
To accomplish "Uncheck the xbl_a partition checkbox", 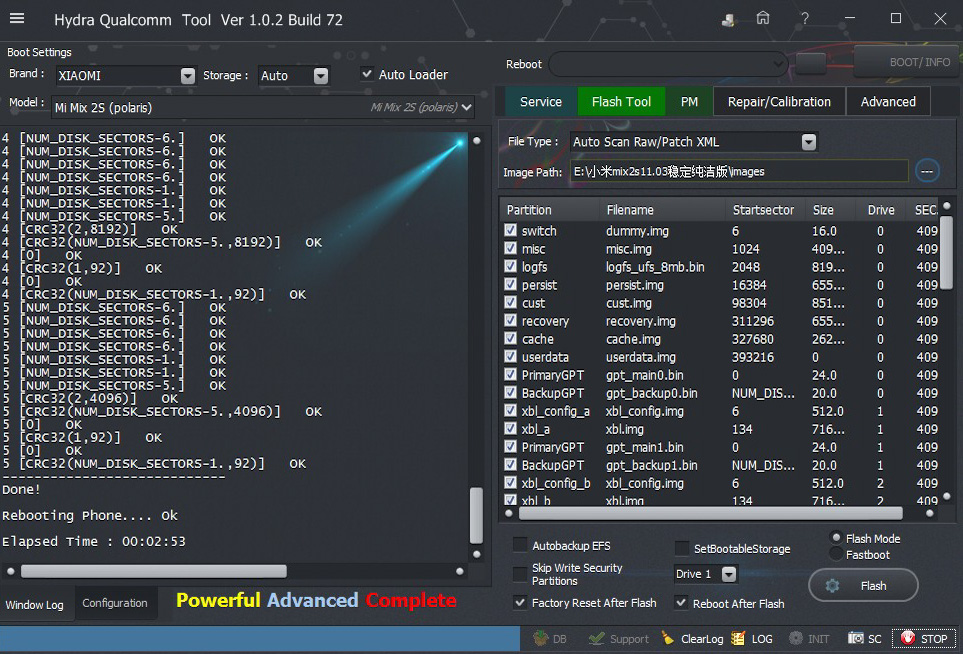I will click(510, 428).
